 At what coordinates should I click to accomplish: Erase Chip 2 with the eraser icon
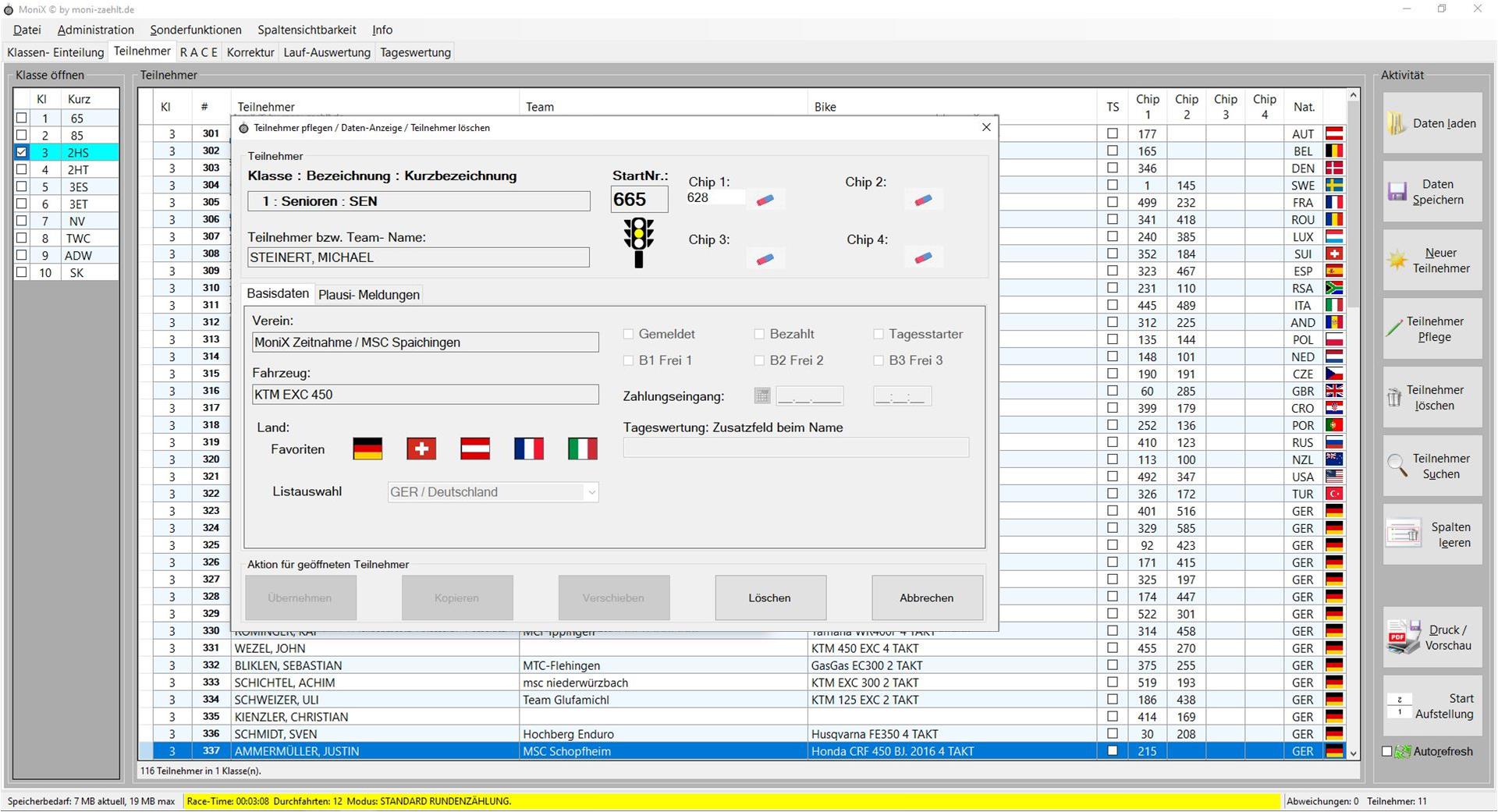(923, 200)
